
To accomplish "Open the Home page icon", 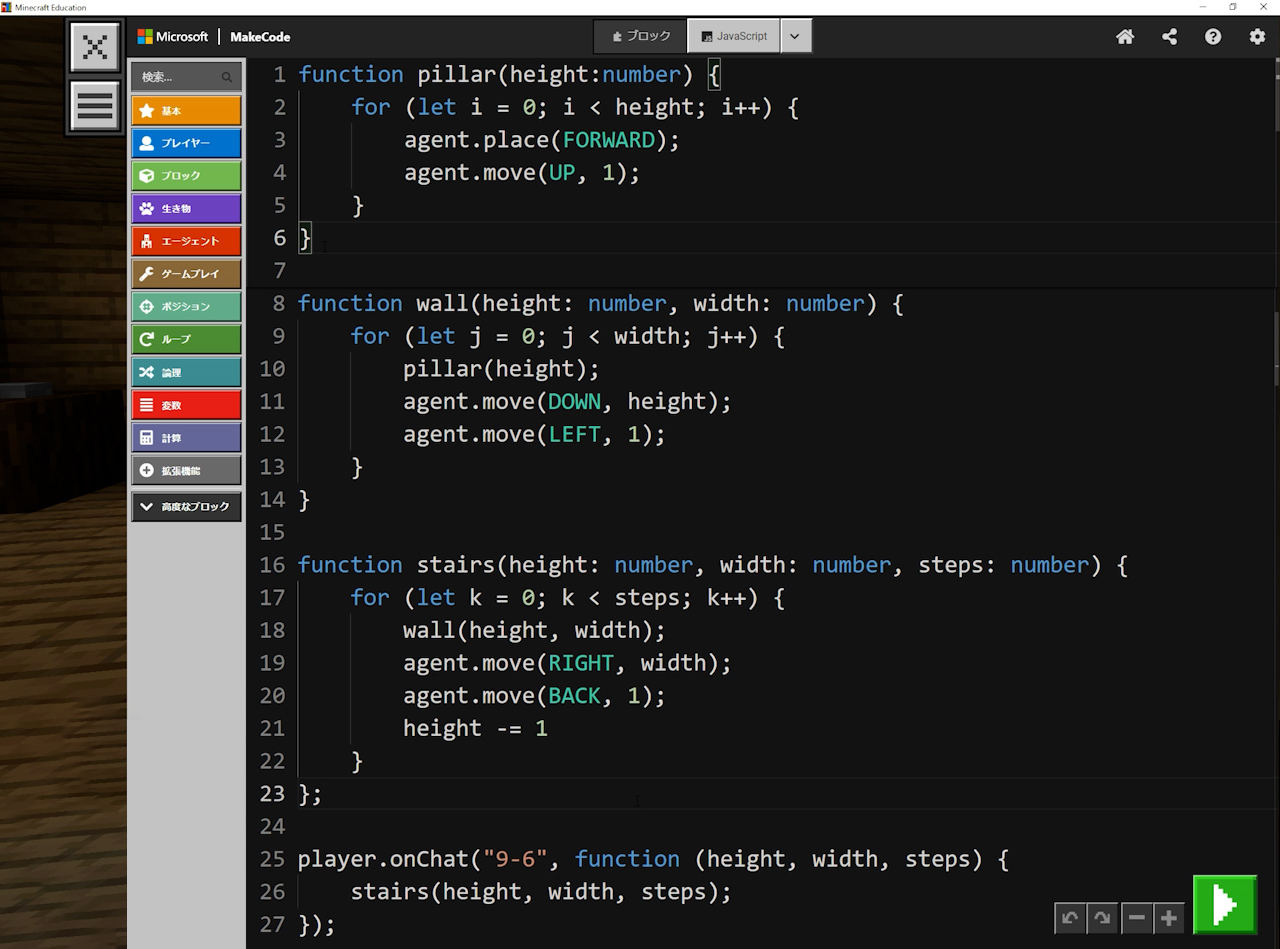I will coord(1125,37).
